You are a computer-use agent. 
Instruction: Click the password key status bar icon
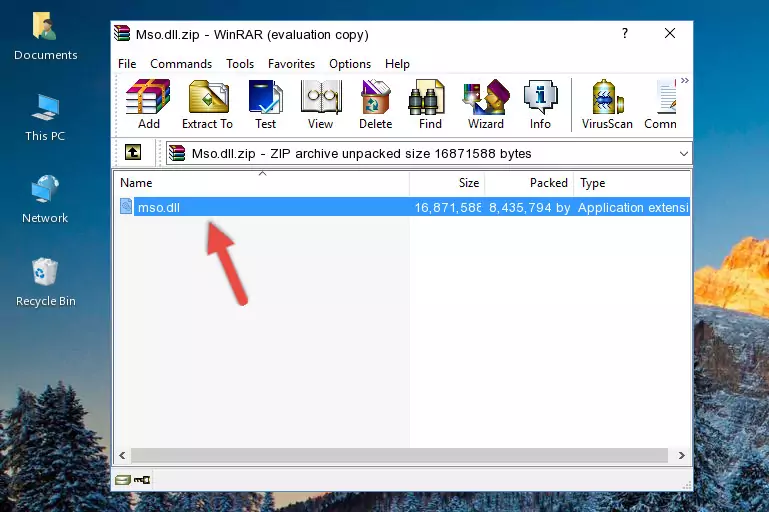tap(142, 480)
